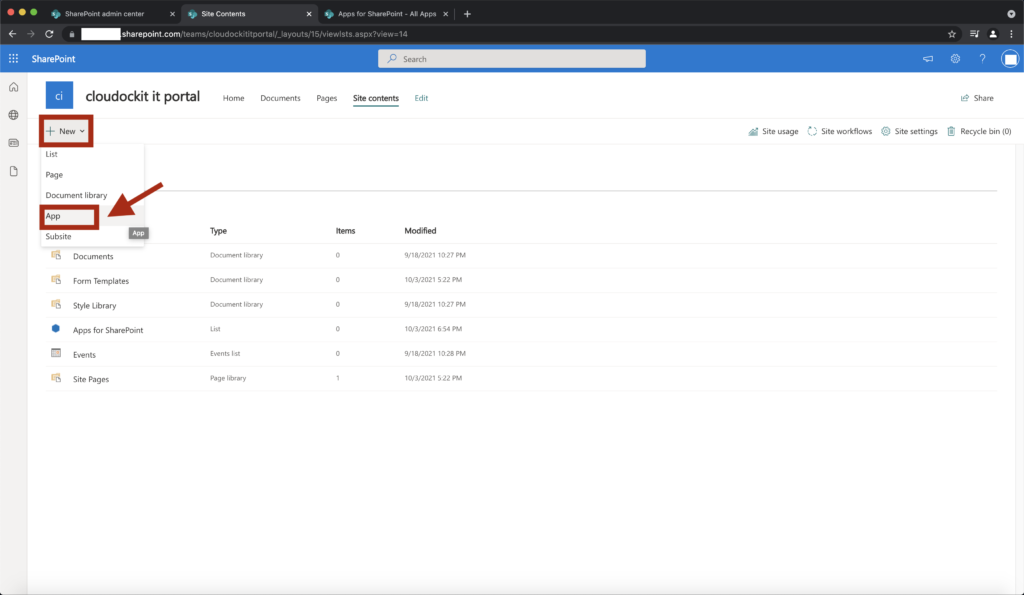Click the browser address bar
1024x595 pixels.
(x=509, y=34)
